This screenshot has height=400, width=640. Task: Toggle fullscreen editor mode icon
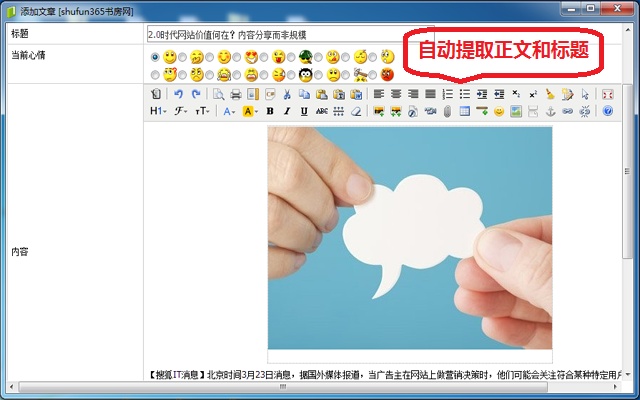pyautogui.click(x=607, y=94)
